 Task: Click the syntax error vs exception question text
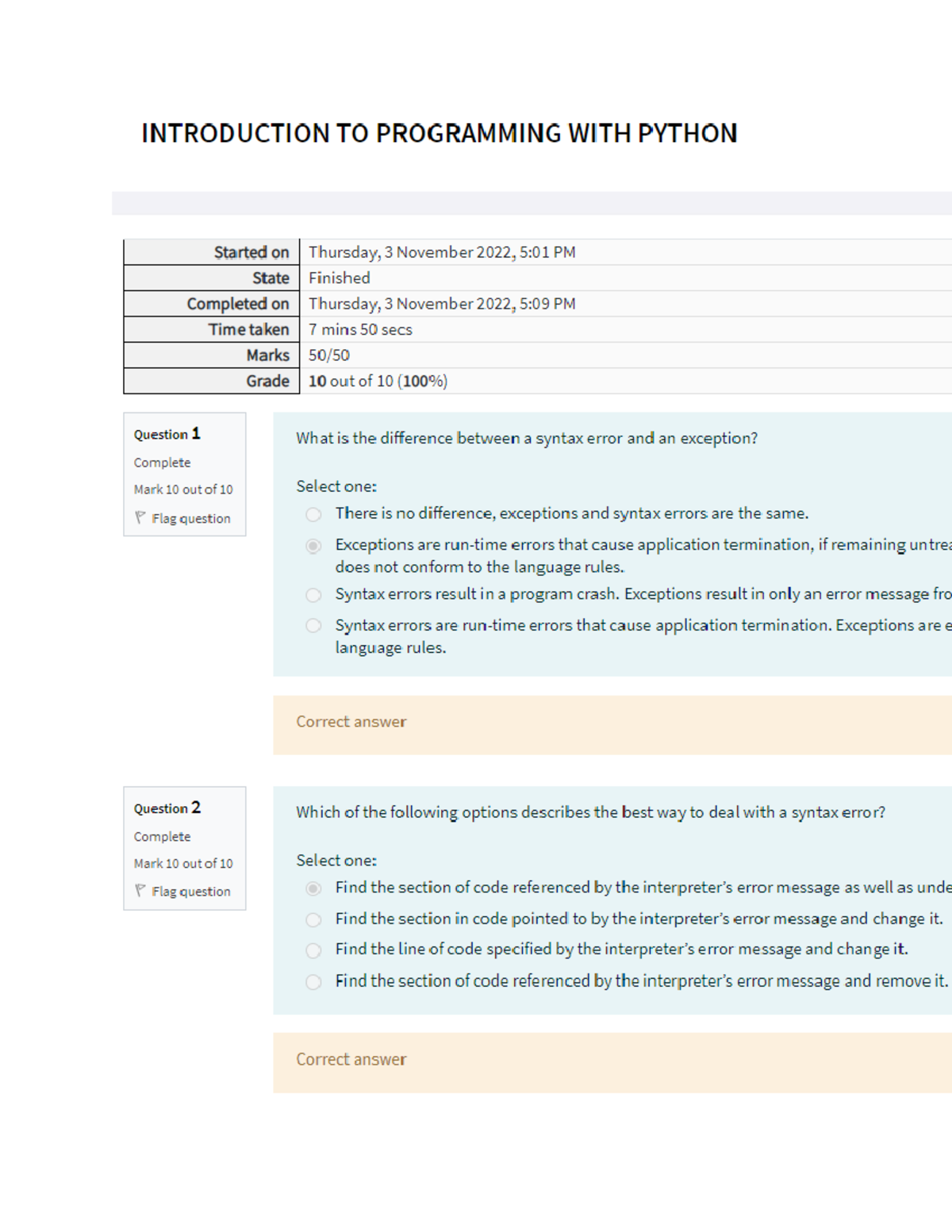(527, 438)
